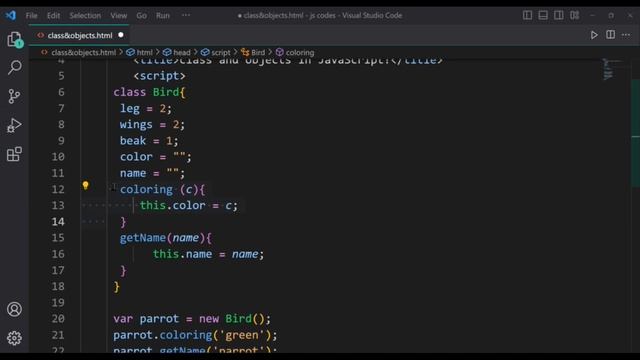This screenshot has width=640, height=360.
Task: Toggle the primary side bar layout icon
Action: [527, 16]
